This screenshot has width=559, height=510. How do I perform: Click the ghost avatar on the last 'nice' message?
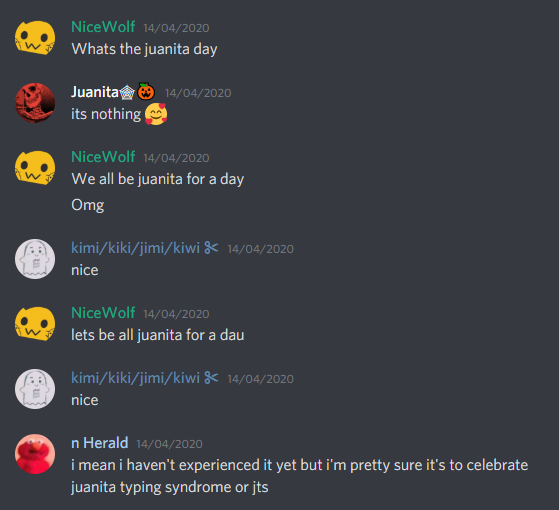click(35, 389)
